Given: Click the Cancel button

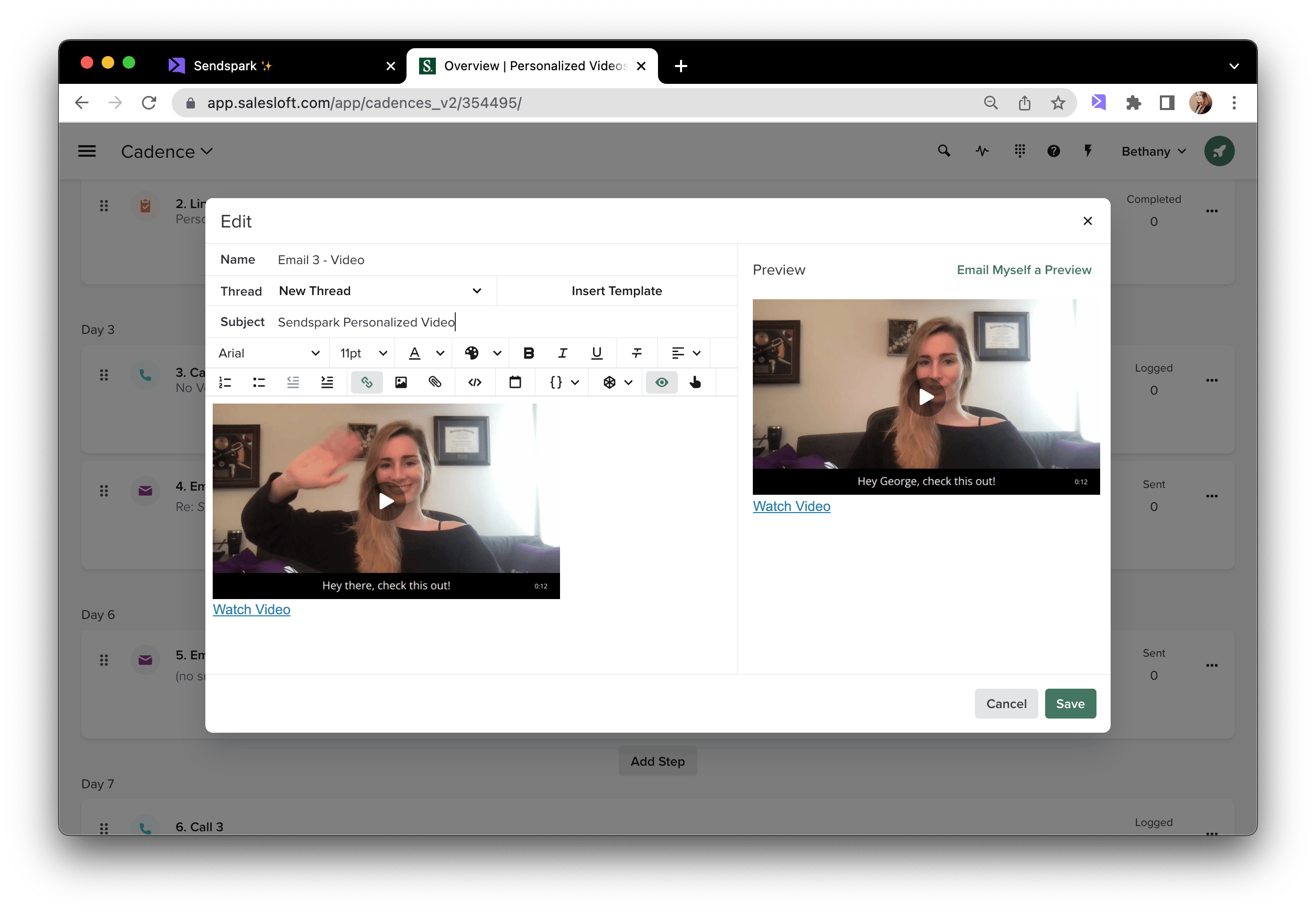Looking at the screenshot, I should click(x=1005, y=704).
